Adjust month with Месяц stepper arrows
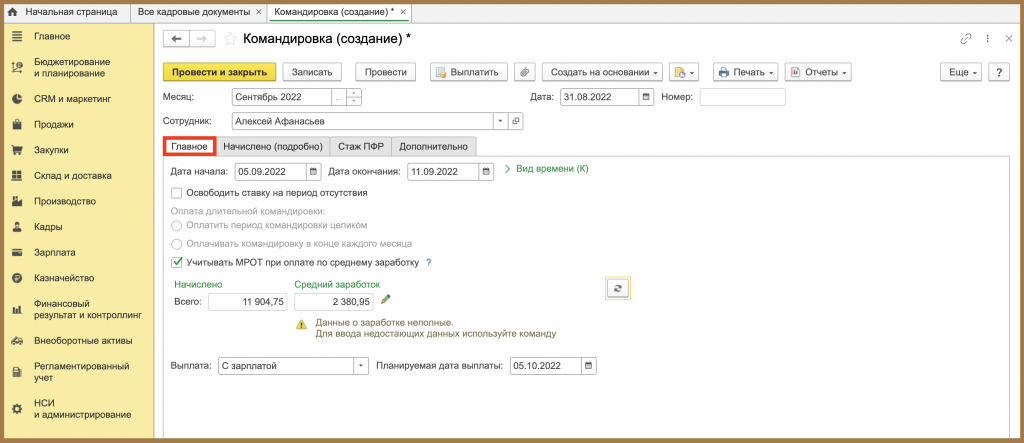The width and height of the screenshot is (1024, 443). pos(354,97)
